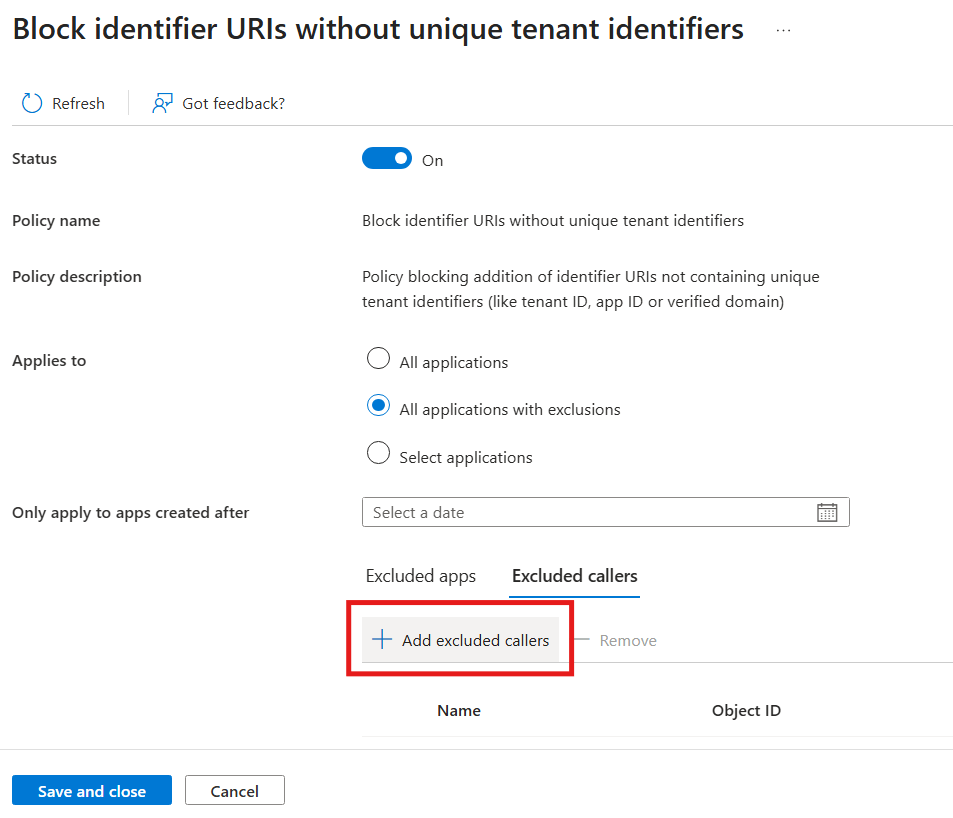Switch to the Excluded apps tab

[420, 576]
